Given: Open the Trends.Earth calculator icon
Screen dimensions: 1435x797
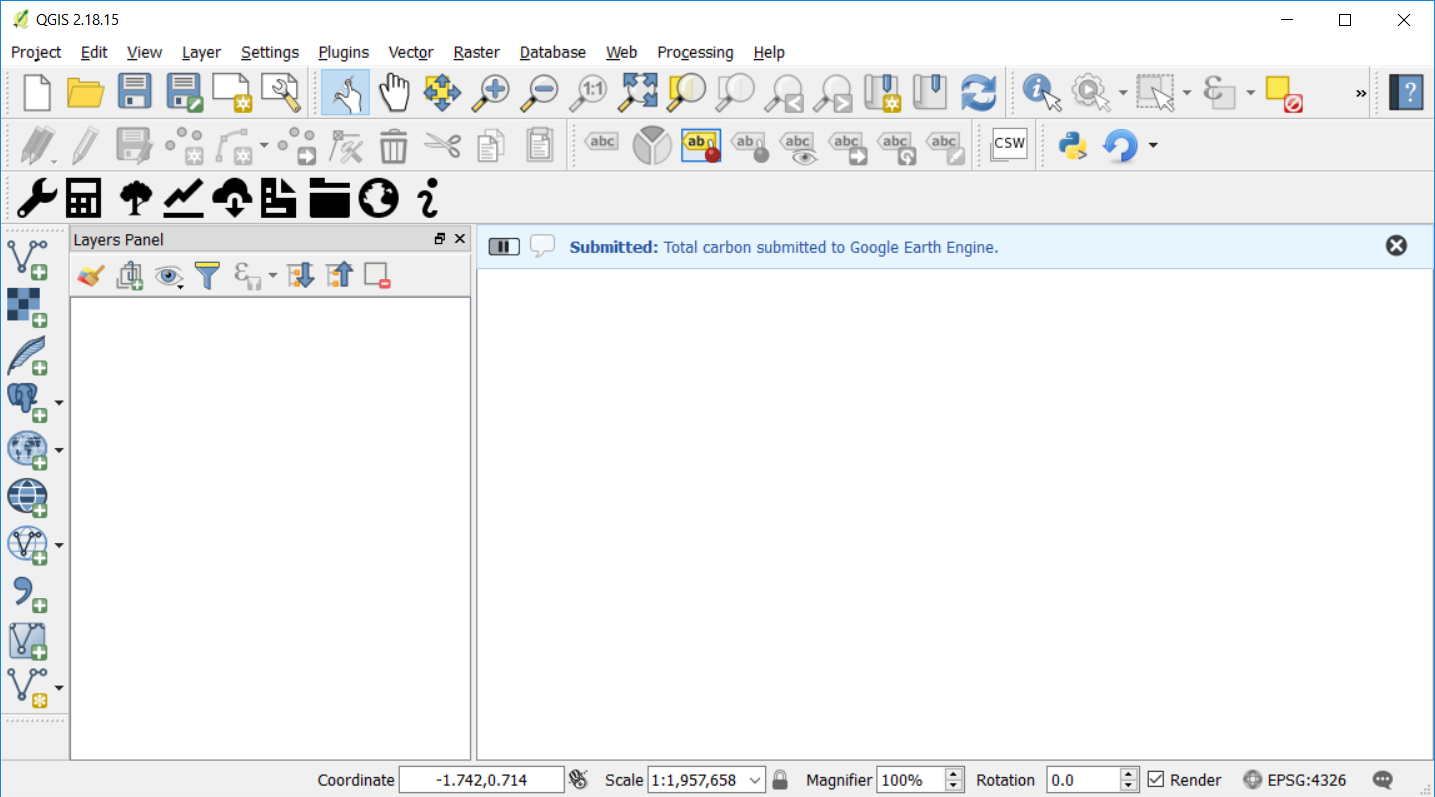Looking at the screenshot, I should [84, 199].
